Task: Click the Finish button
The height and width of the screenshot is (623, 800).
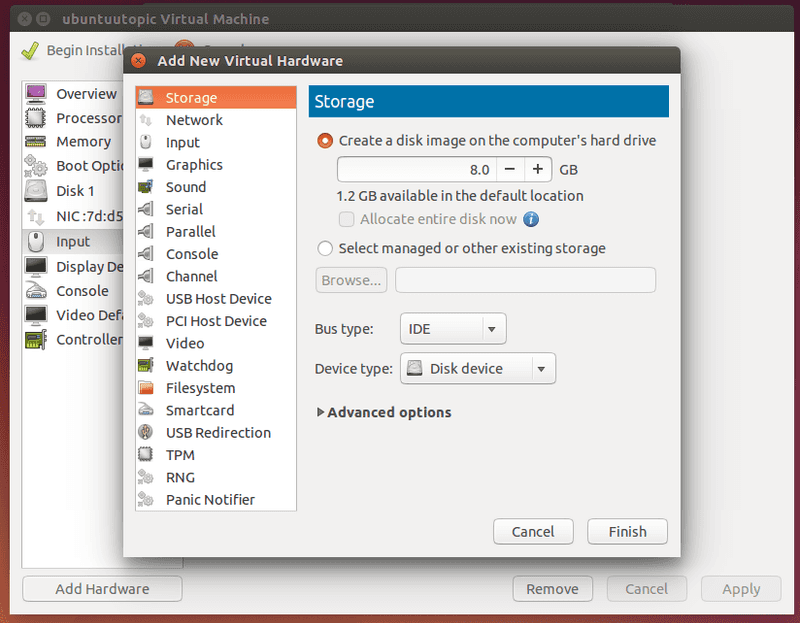Action: click(x=627, y=532)
